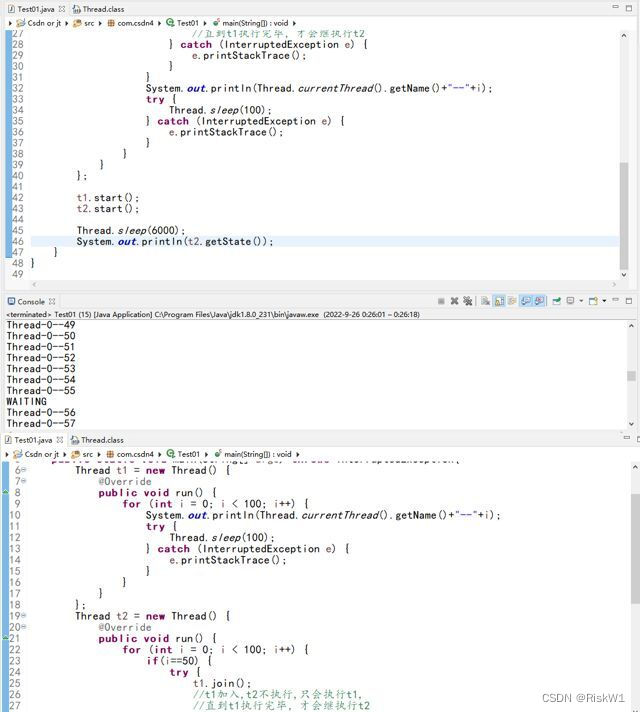Screen dimensions: 640x712
Task: Click com.csdn4 breadcrumb in bottom editor
Action: [x=130, y=454]
